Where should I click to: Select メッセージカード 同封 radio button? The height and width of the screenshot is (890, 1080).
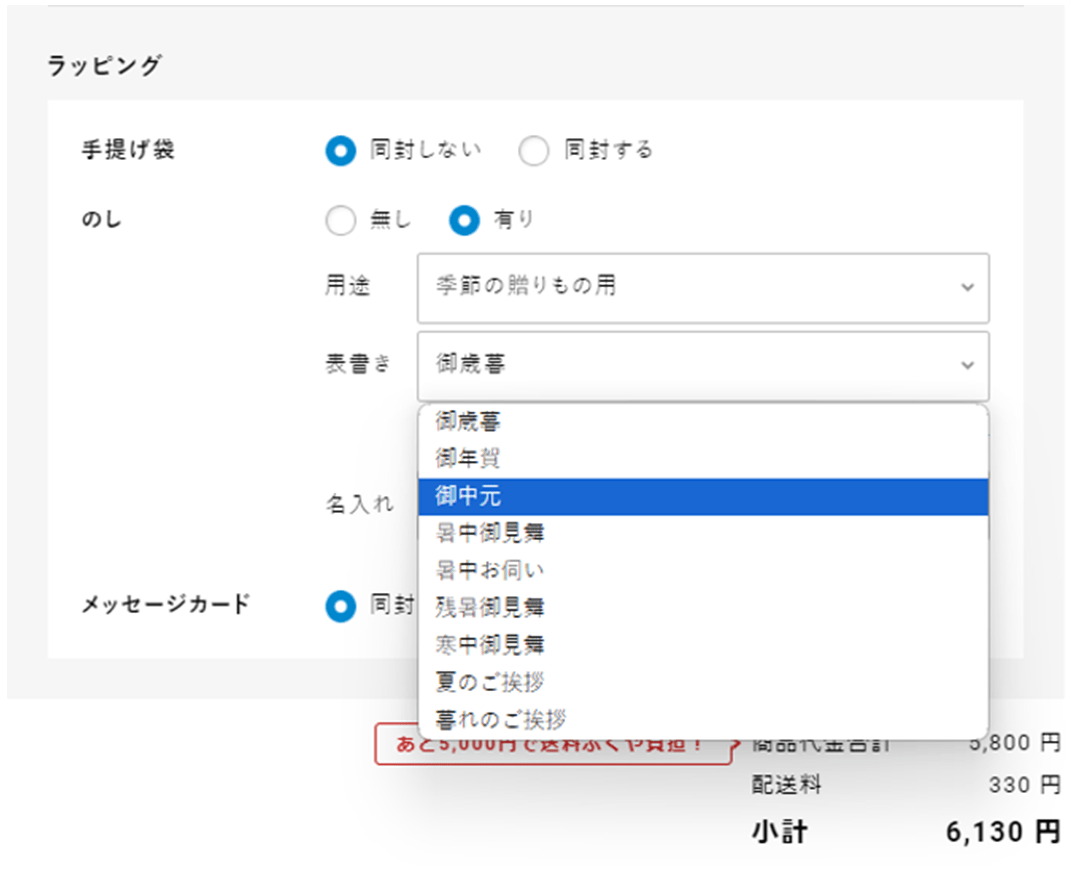[x=341, y=606]
